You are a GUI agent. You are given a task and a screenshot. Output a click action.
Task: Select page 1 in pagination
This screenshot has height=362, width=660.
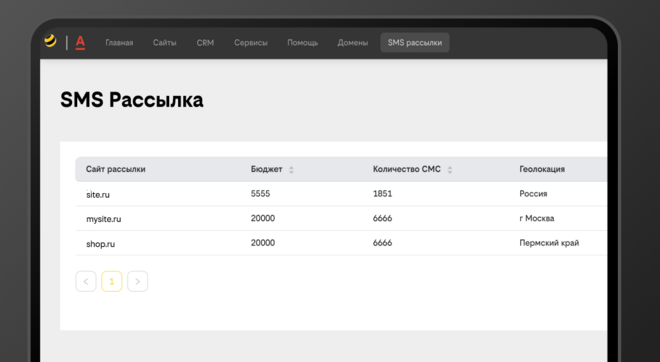112,281
